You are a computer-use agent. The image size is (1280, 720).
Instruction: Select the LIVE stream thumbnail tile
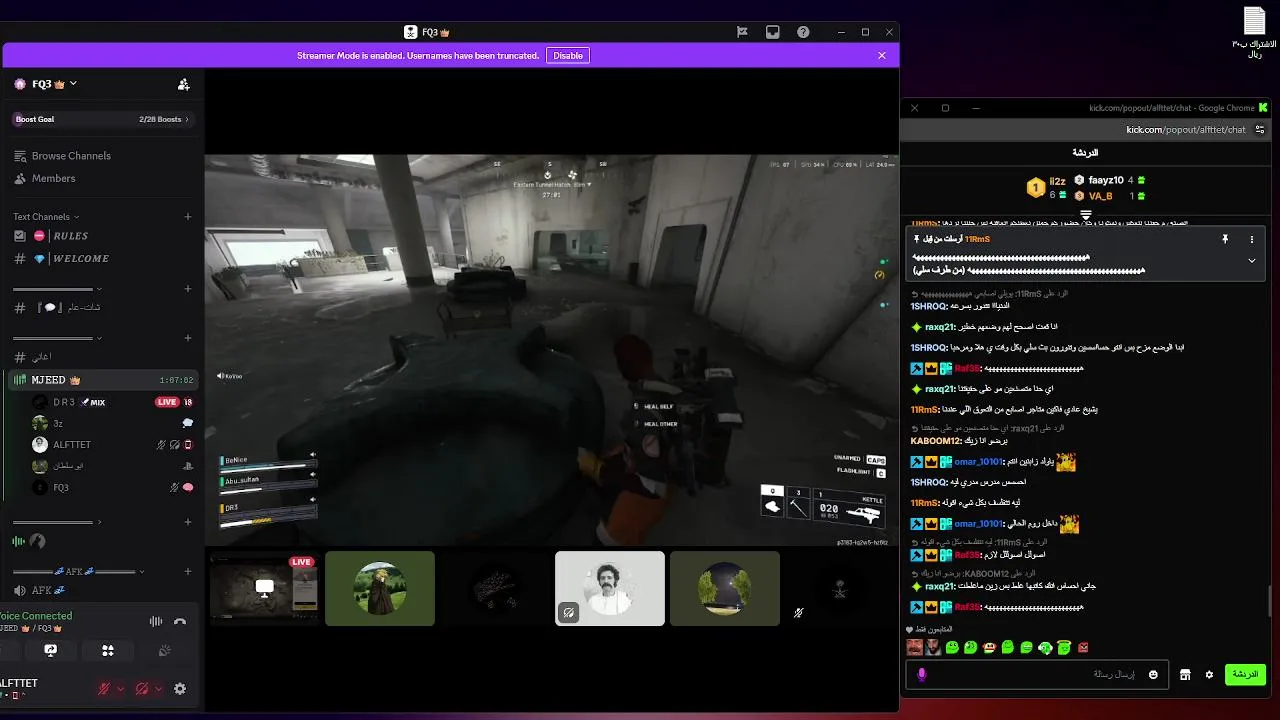click(265, 588)
